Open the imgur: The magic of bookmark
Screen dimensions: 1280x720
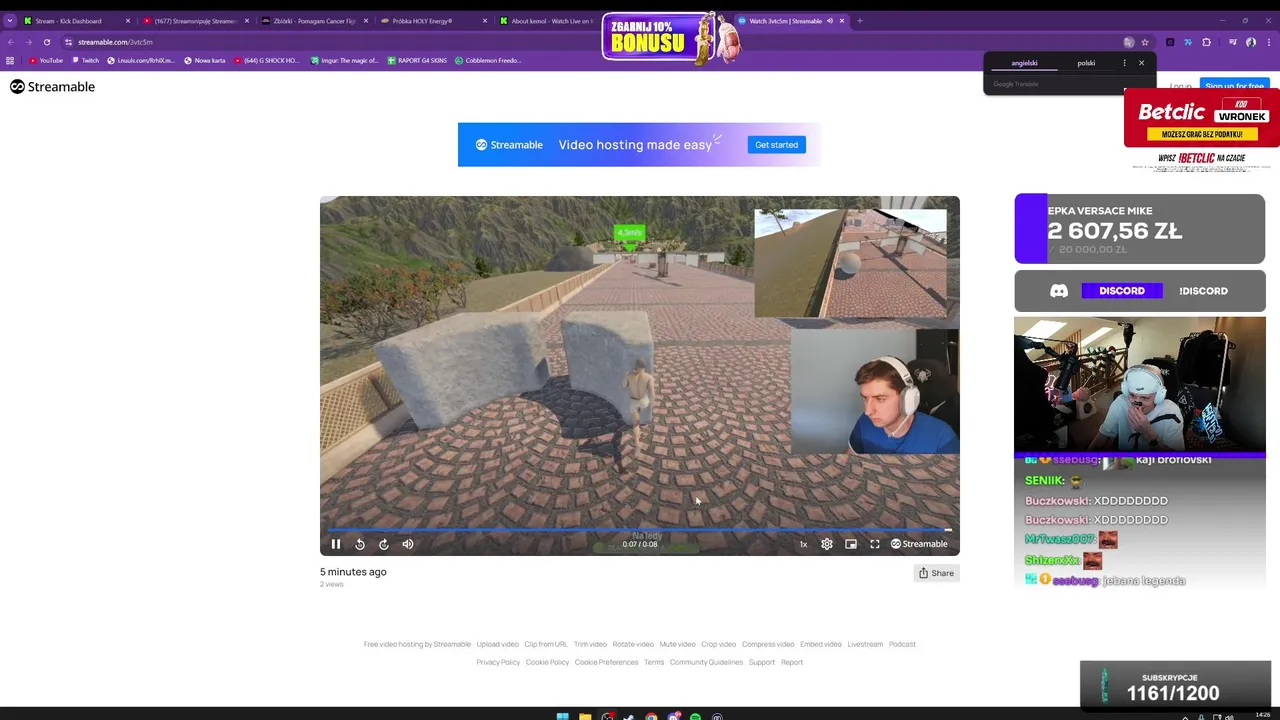[345, 61]
